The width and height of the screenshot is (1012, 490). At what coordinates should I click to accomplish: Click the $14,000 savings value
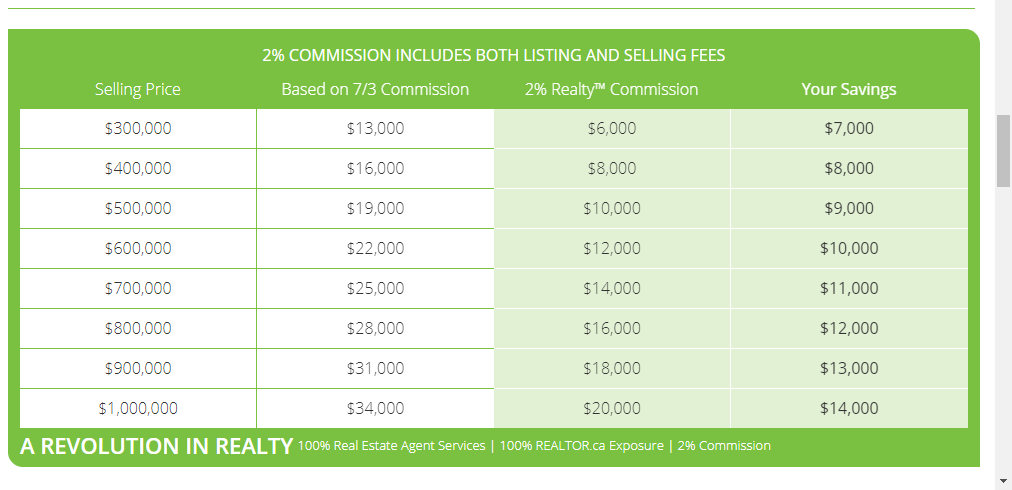pyautogui.click(x=849, y=409)
